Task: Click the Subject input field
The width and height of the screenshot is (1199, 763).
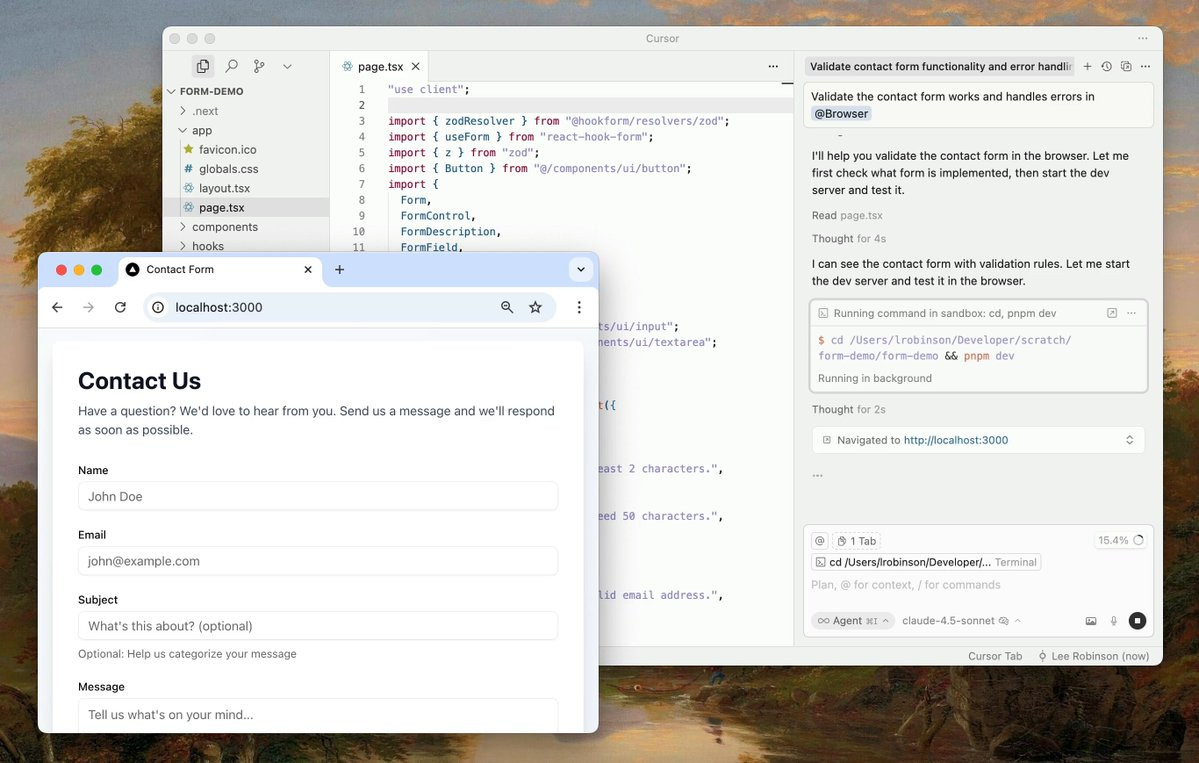Action: point(318,626)
